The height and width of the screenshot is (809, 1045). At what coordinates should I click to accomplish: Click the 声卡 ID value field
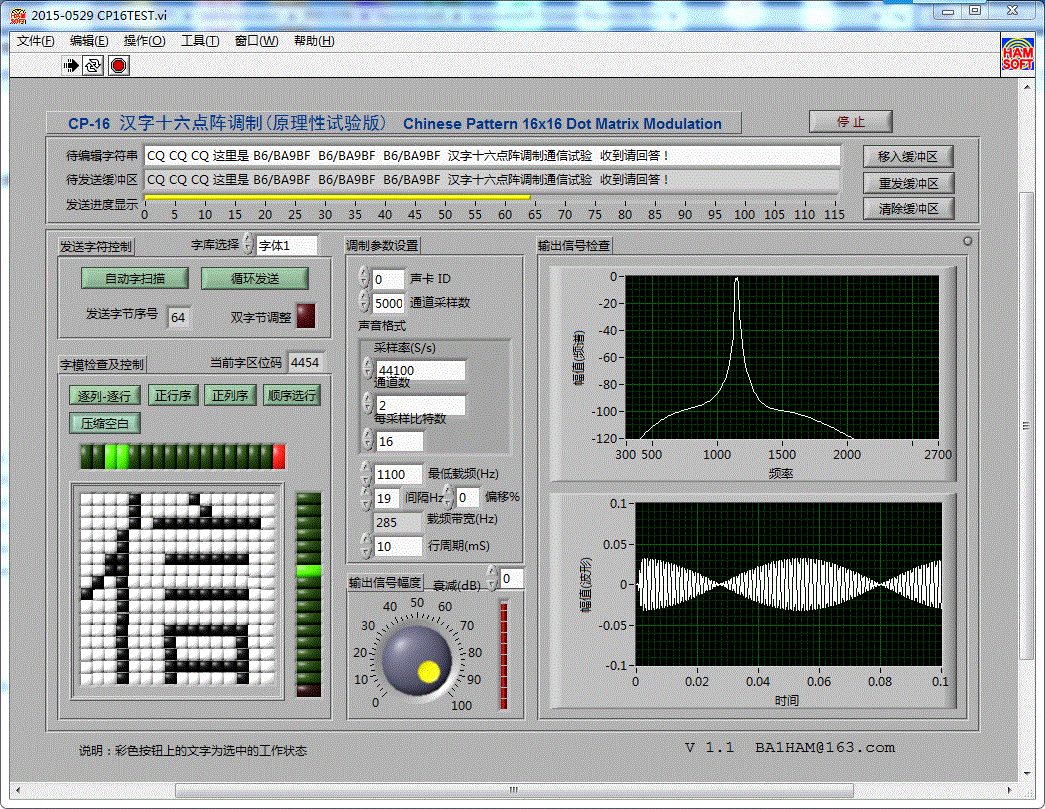pyautogui.click(x=388, y=279)
